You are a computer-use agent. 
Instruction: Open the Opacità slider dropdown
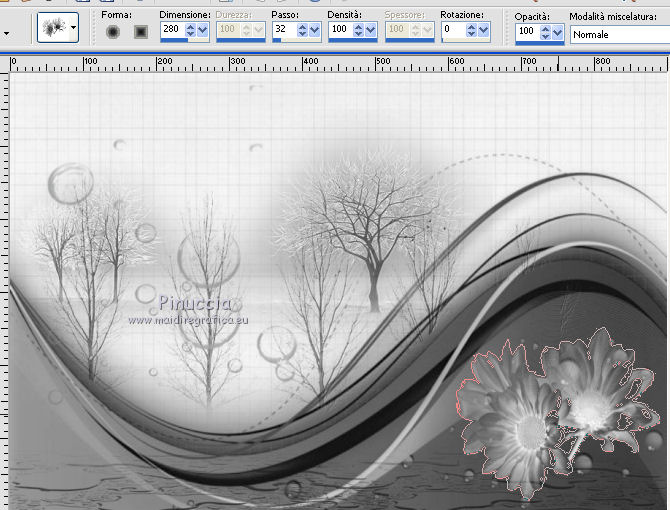pos(557,32)
